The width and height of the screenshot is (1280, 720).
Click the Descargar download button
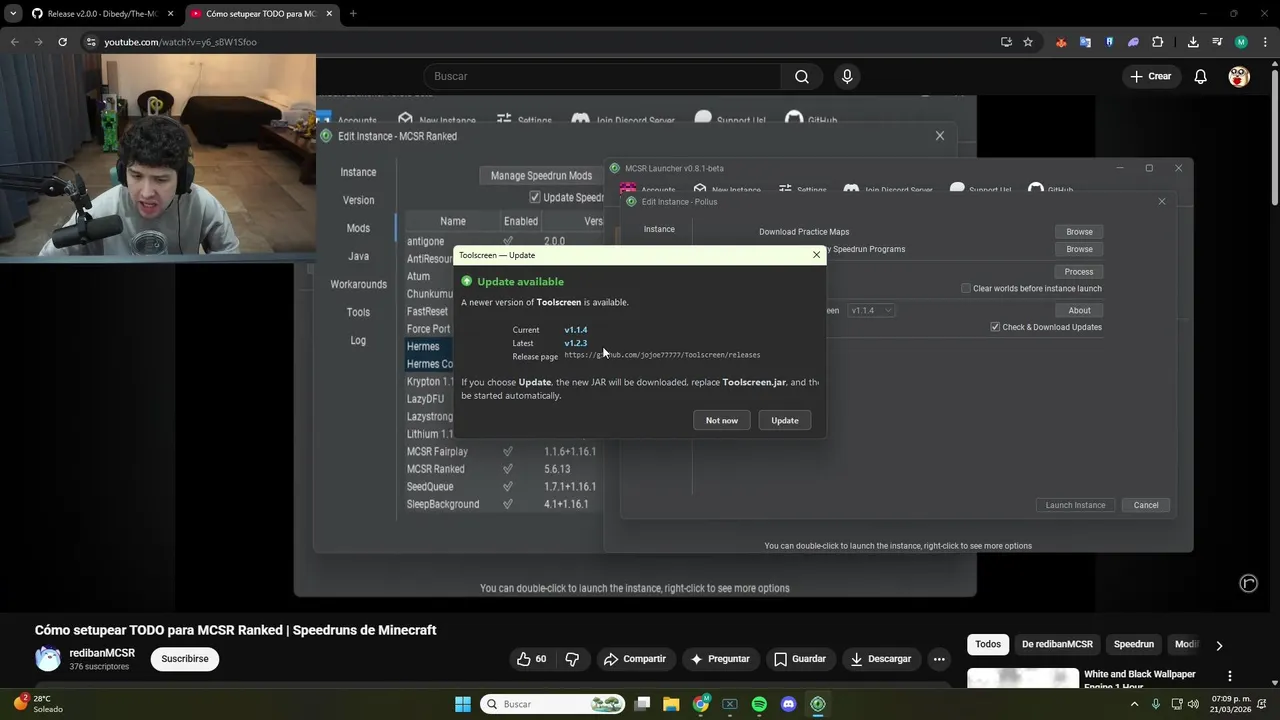[881, 659]
